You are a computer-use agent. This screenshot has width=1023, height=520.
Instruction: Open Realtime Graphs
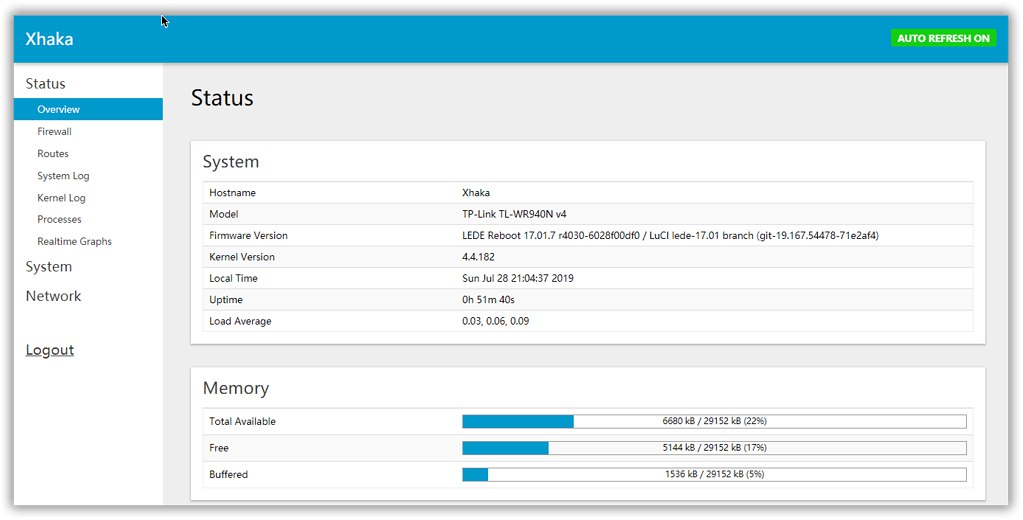tap(74, 241)
